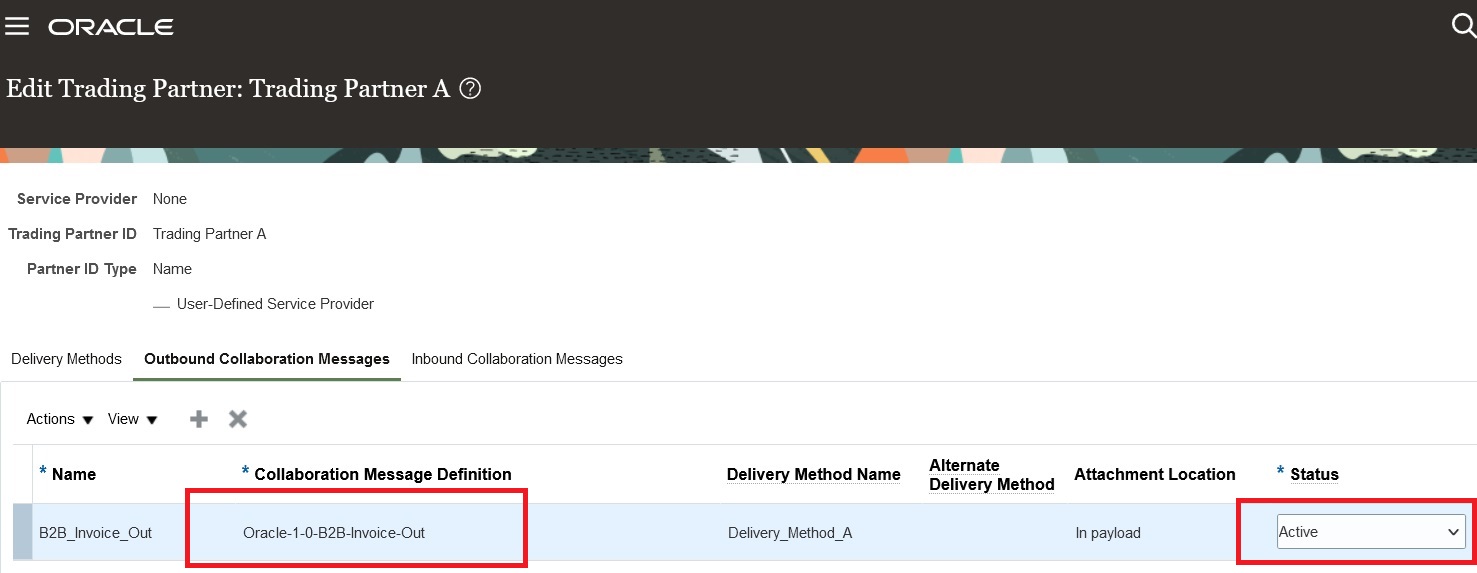Click the Oracle logo
1477x573 pixels.
[x=111, y=27]
